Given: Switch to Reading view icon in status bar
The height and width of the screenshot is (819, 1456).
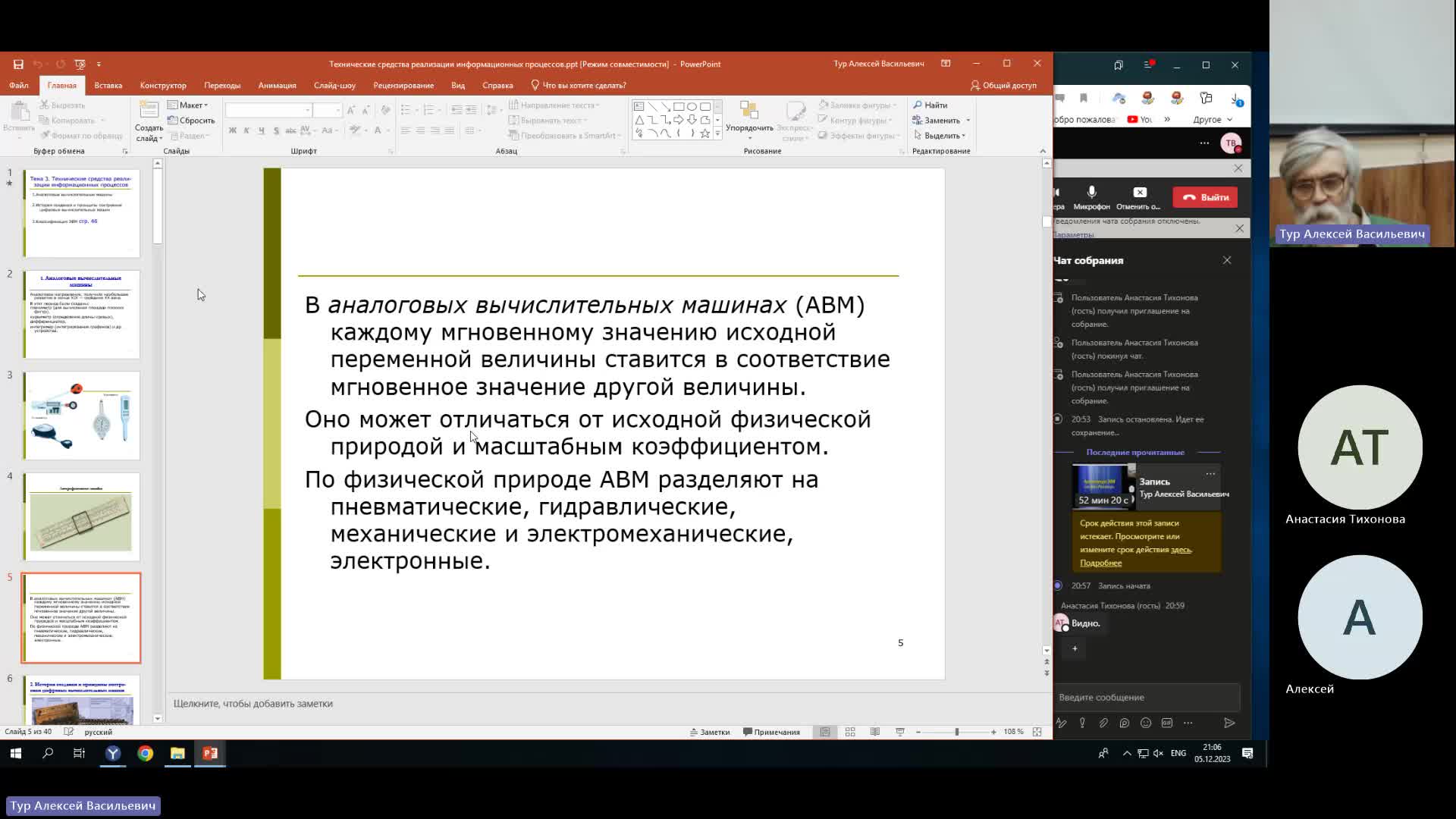Looking at the screenshot, I should click(x=875, y=732).
